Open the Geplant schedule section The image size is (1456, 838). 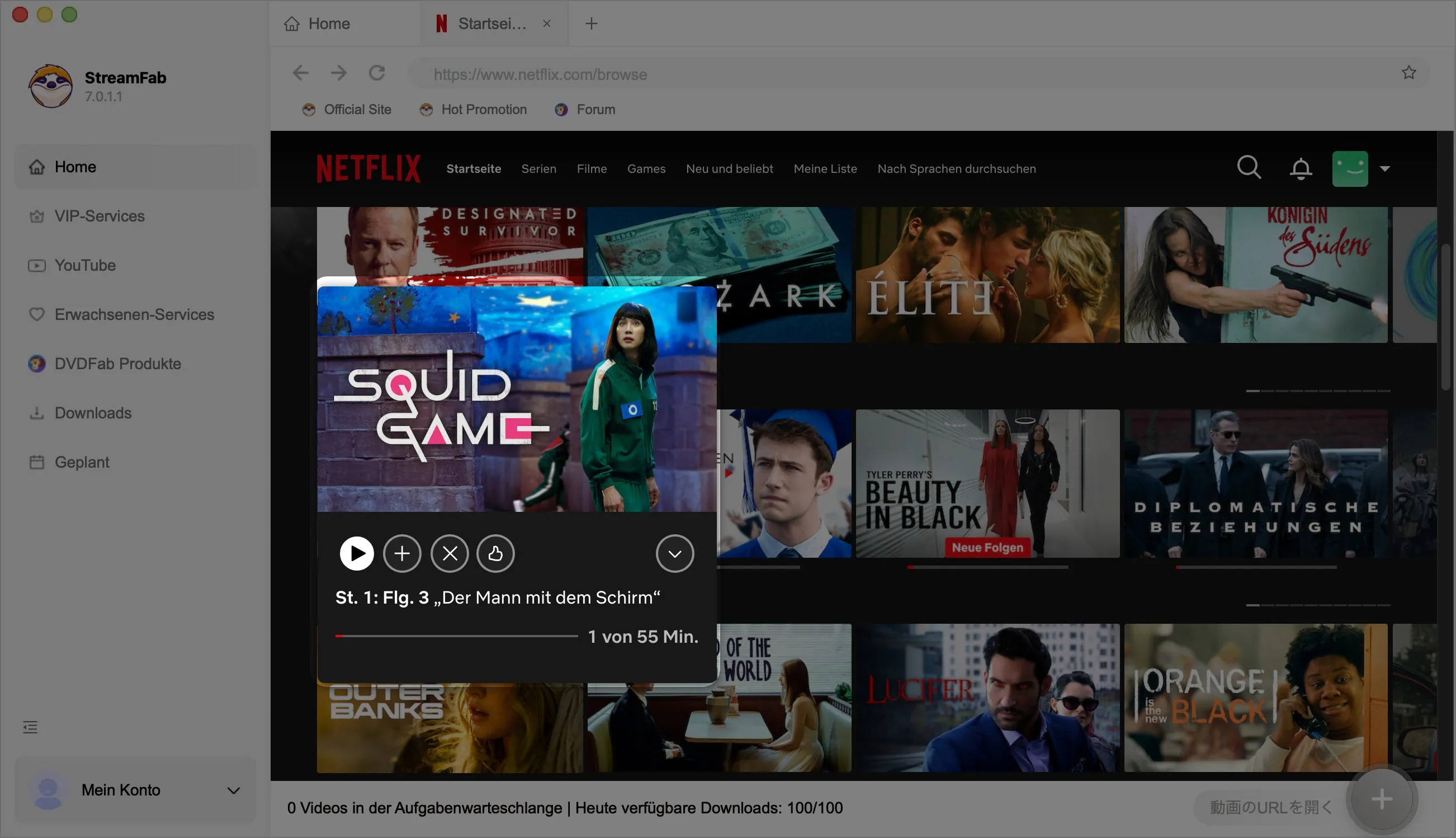point(81,462)
